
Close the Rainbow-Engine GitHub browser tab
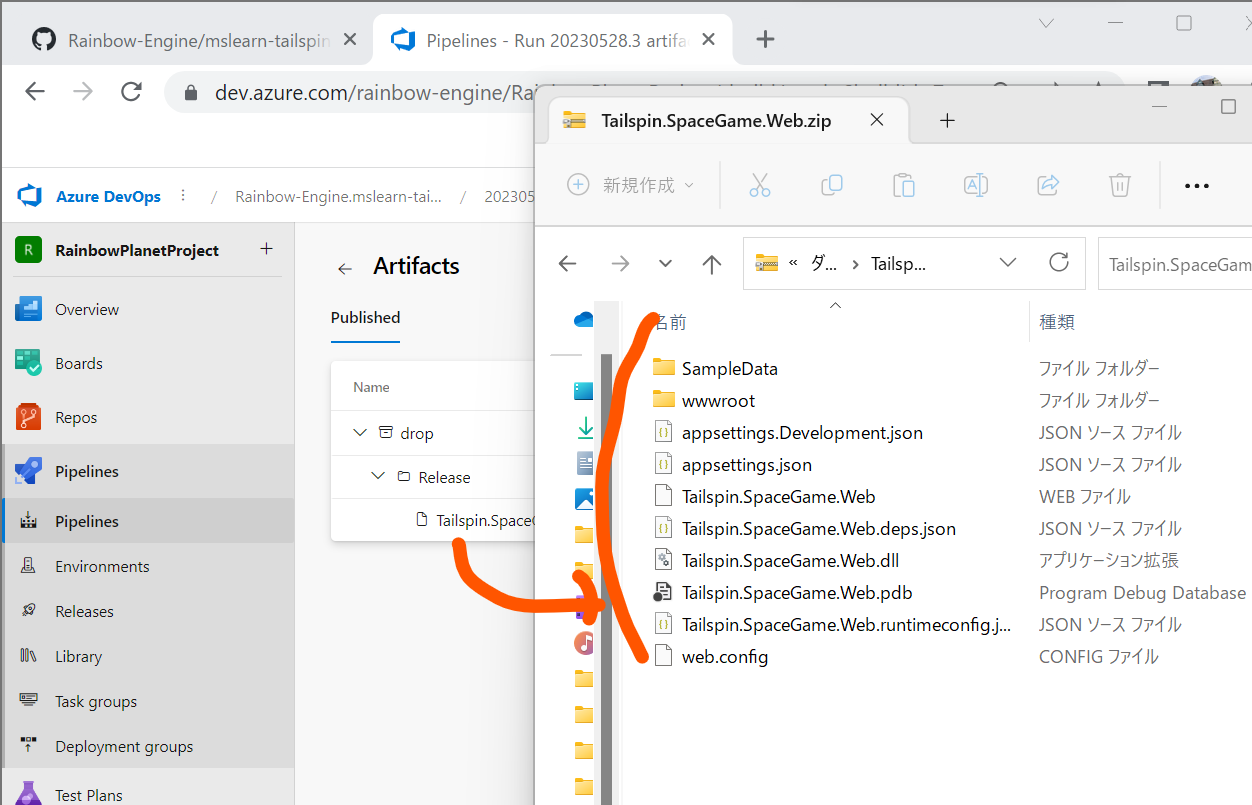(x=350, y=40)
